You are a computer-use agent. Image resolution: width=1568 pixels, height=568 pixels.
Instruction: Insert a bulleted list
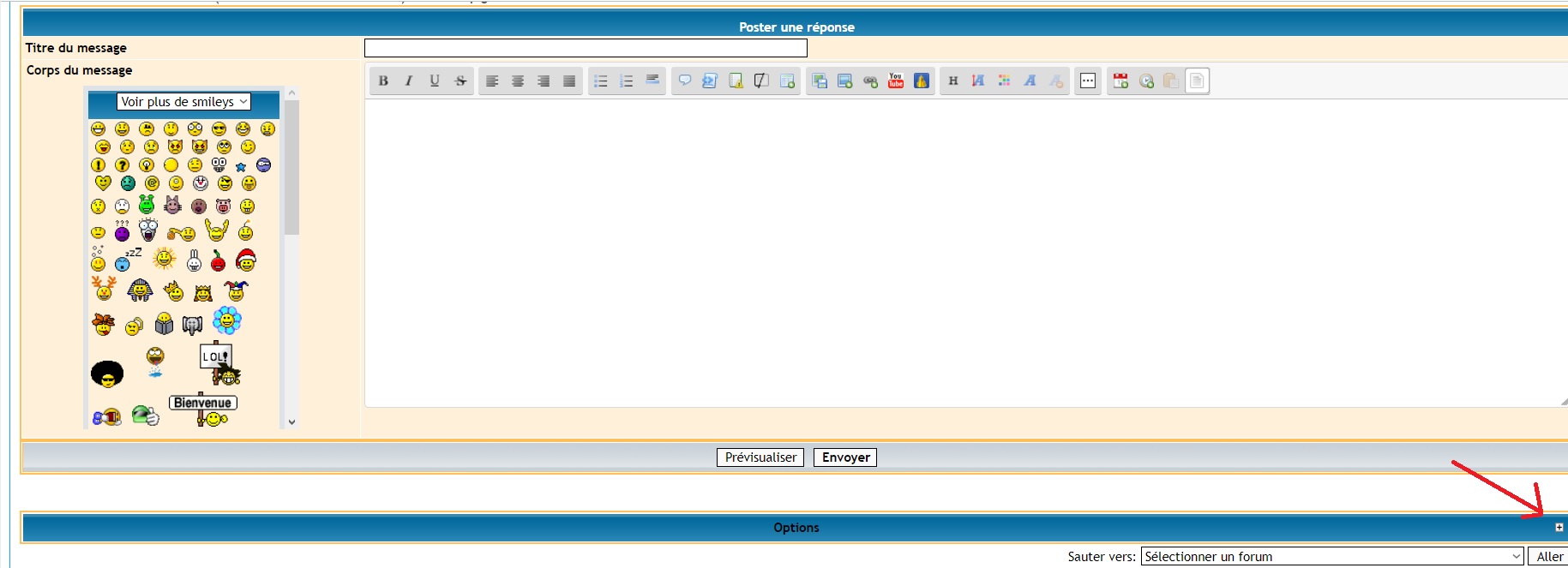[x=601, y=81]
